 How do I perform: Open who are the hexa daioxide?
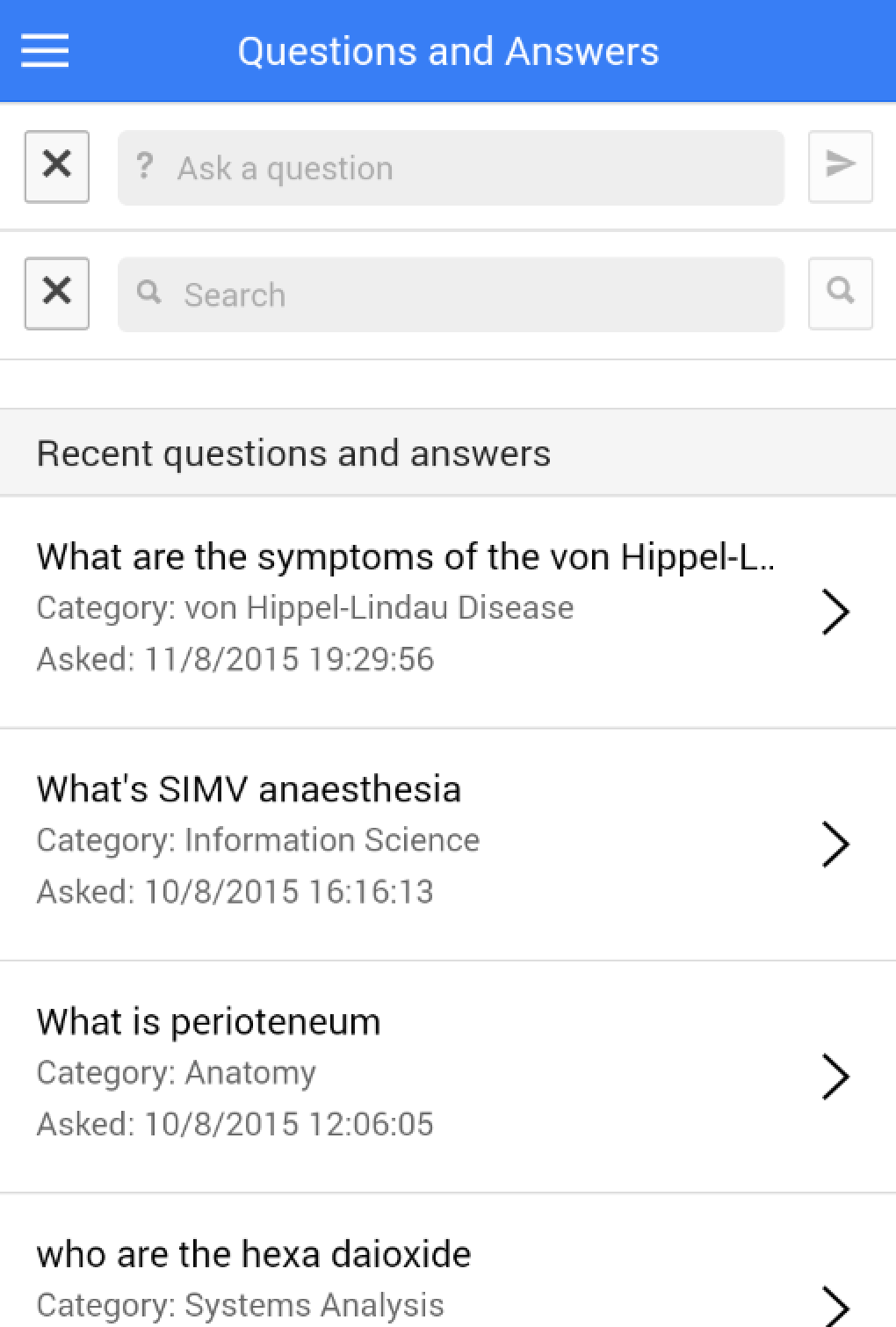pyautogui.click(x=254, y=1254)
